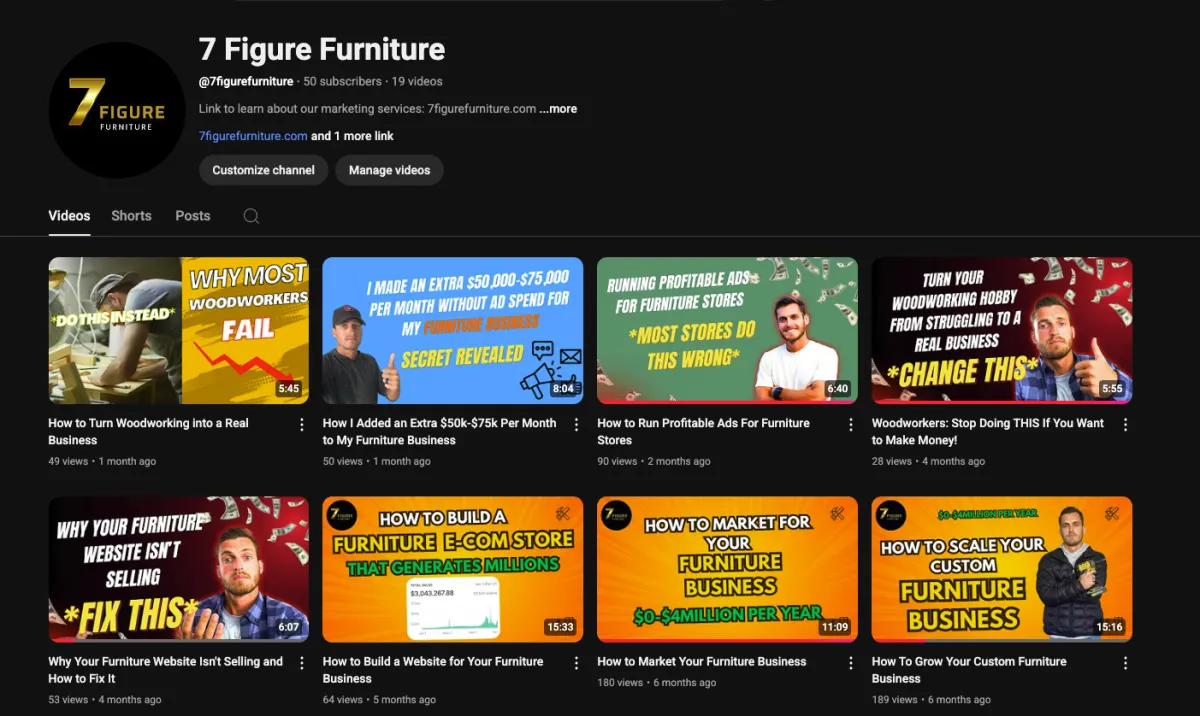
Task: Click '189 views • 6 months ago' text
Action: tap(931, 699)
